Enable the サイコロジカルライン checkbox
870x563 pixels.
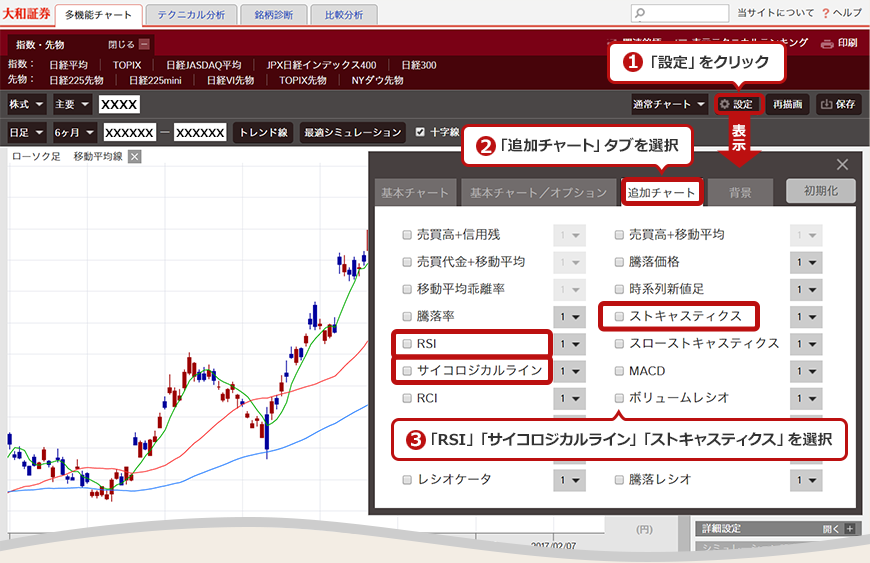click(x=407, y=371)
